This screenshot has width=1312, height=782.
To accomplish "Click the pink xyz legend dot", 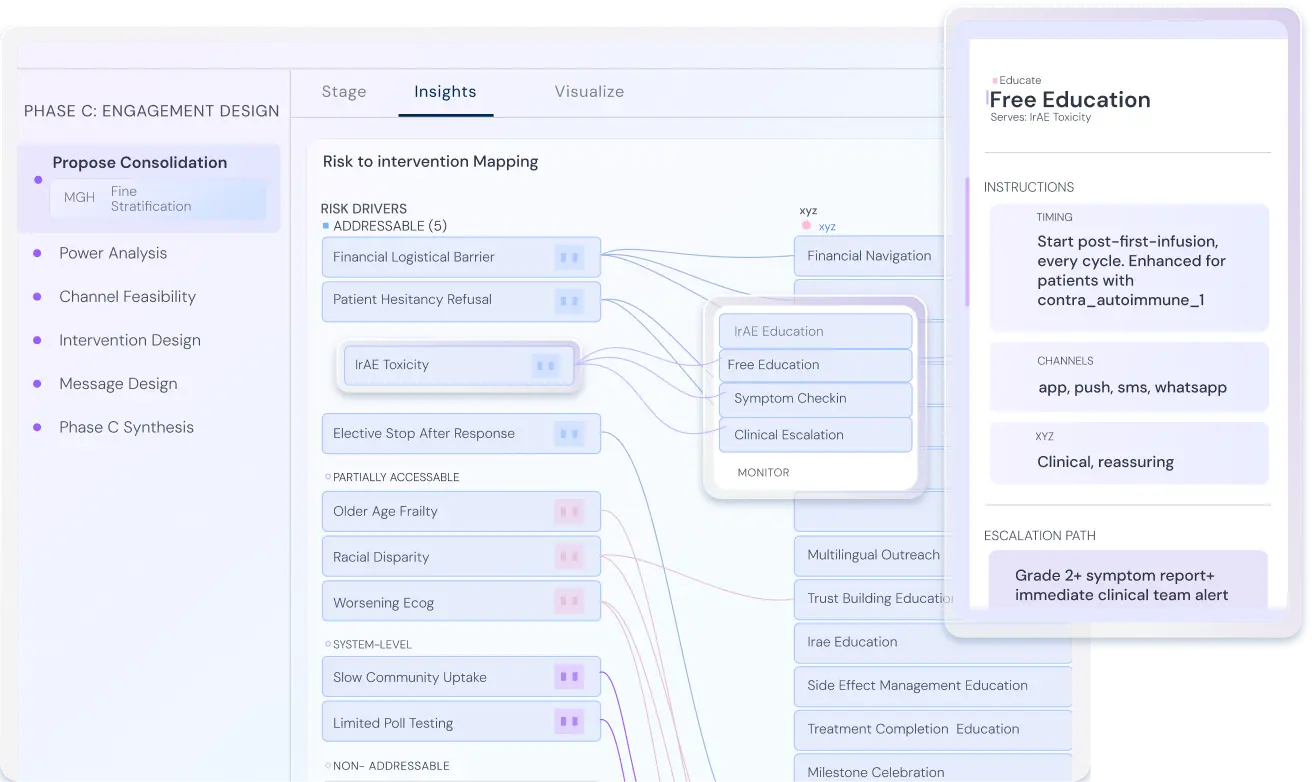I will click(x=806, y=226).
